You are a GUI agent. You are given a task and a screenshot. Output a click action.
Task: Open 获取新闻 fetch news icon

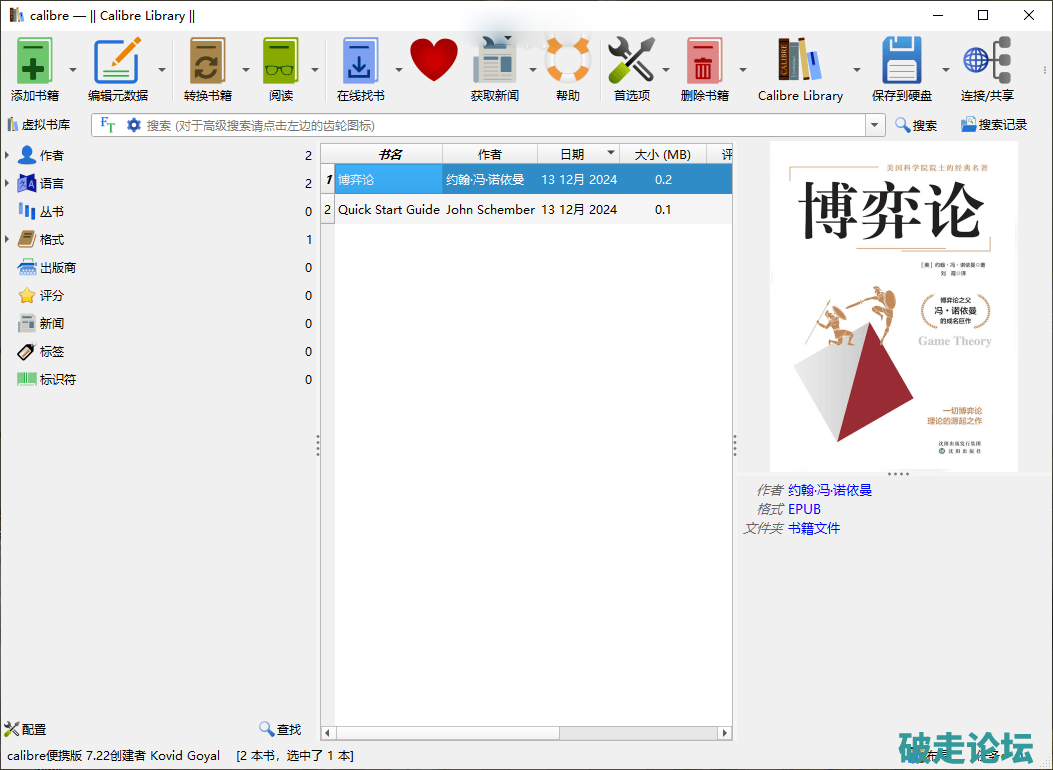coord(494,62)
